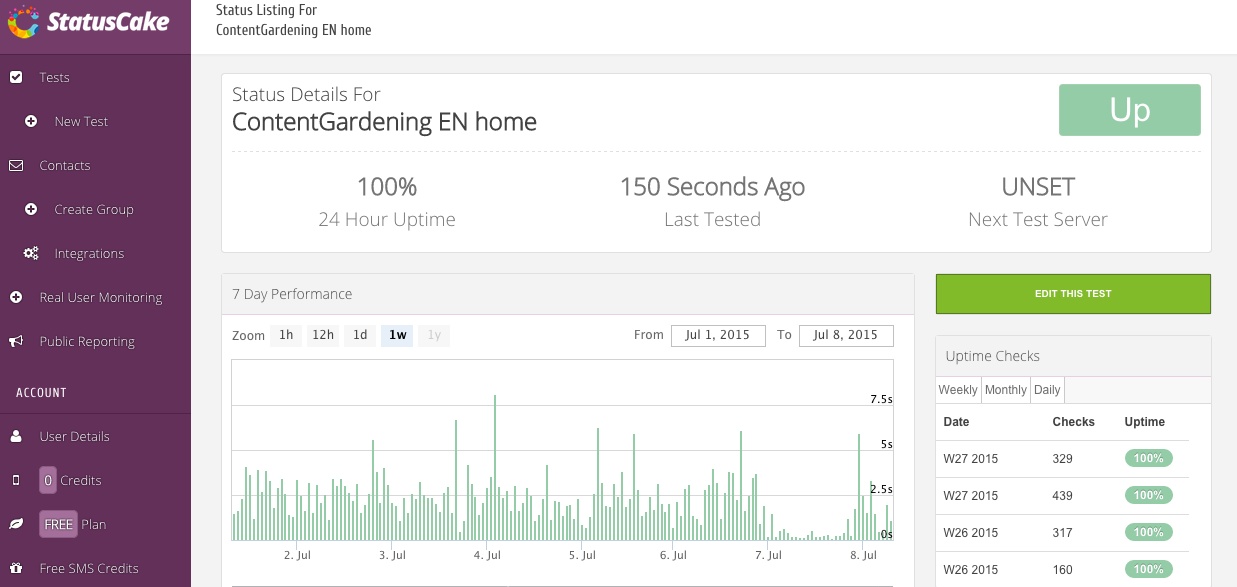The width and height of the screenshot is (1237, 587).
Task: Set chart zoom to 1h
Action: [286, 335]
